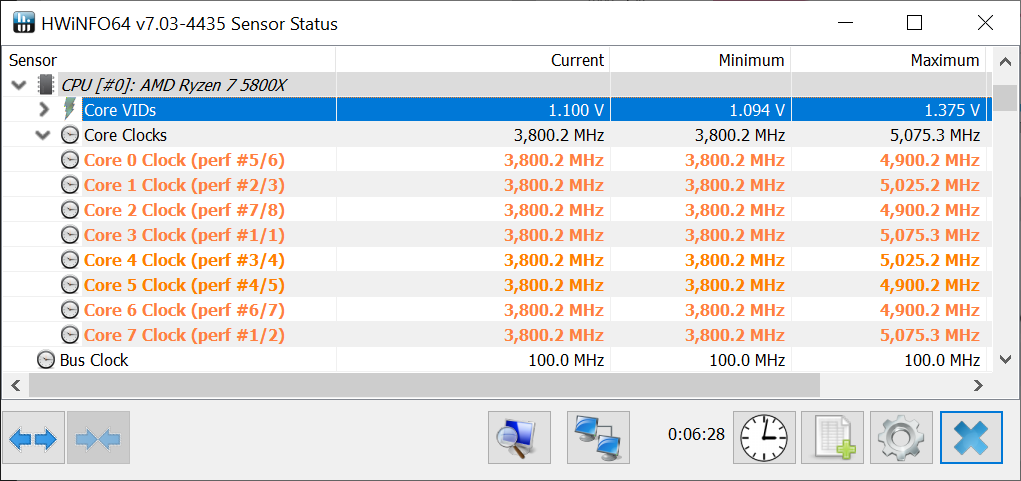This screenshot has width=1021, height=481.
Task: Click the Bus Clock icon
Action: tap(46, 360)
